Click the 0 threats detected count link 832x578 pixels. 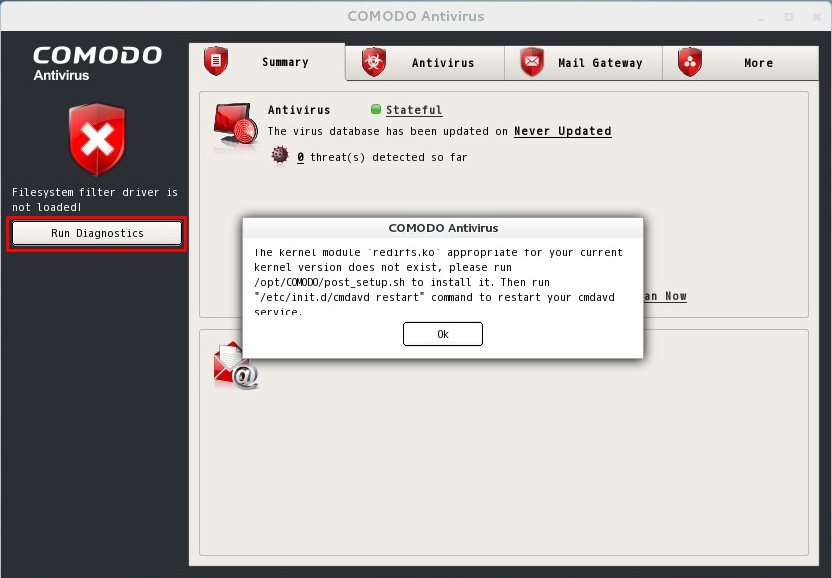pos(300,157)
